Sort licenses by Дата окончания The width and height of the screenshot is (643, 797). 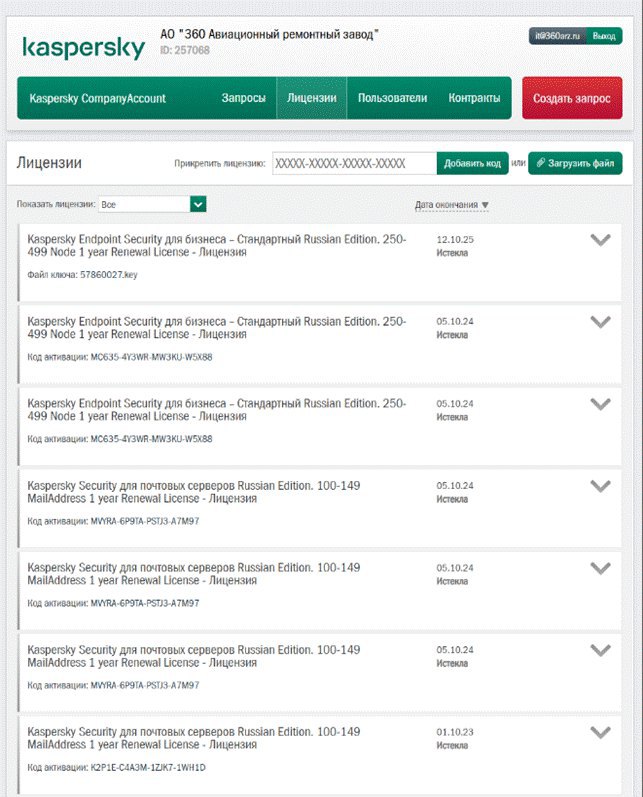452,205
